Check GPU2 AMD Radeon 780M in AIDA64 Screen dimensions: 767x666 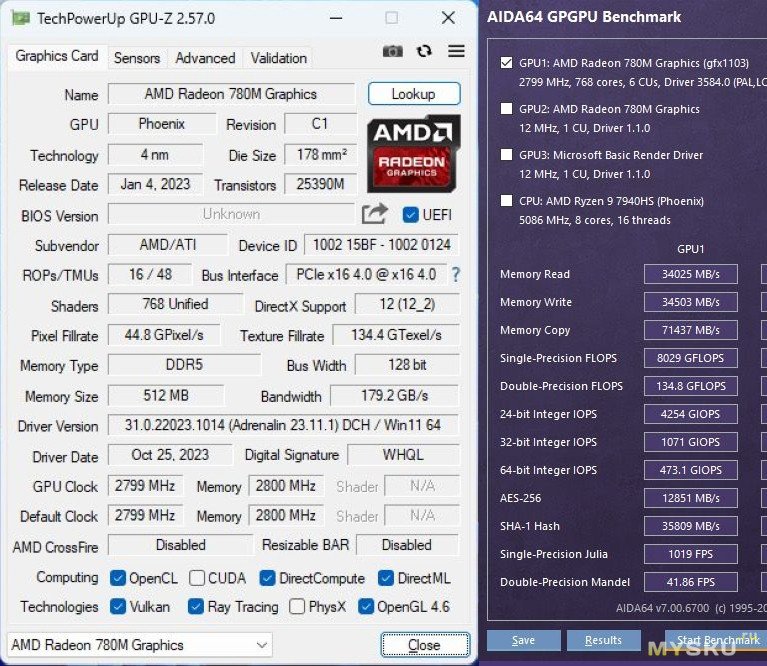[507, 109]
